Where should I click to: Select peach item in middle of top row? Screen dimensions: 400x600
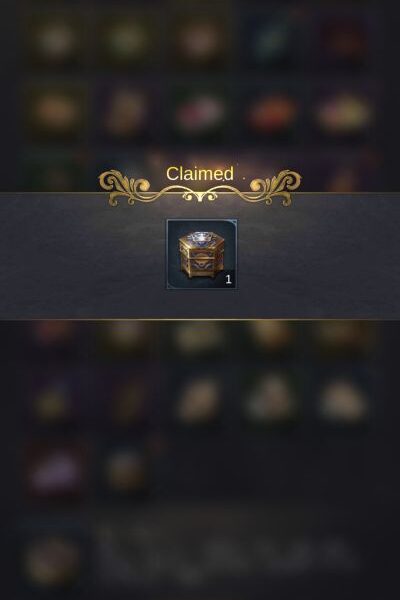point(199,39)
